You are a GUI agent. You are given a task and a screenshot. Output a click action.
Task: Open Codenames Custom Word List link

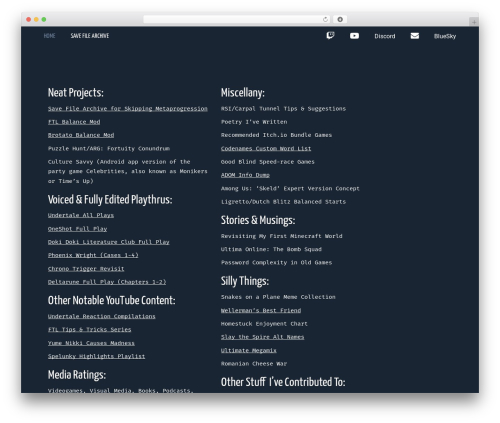pyautogui.click(x=266, y=148)
